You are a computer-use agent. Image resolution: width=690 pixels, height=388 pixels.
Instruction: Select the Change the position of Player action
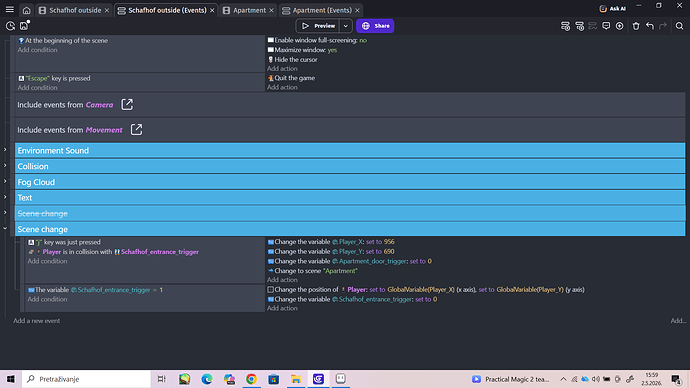(426, 289)
